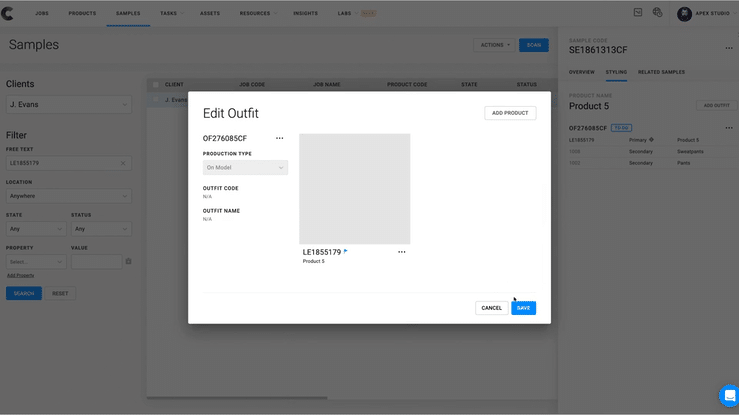Screen dimensions: 739x415
Task: Click the Free Text input containing LE1855179
Action: coord(69,163)
